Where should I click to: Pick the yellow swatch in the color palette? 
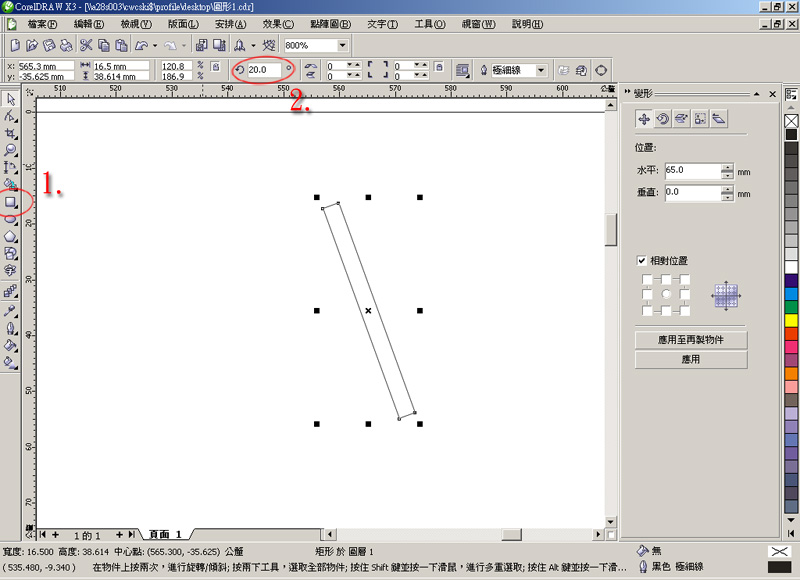791,320
